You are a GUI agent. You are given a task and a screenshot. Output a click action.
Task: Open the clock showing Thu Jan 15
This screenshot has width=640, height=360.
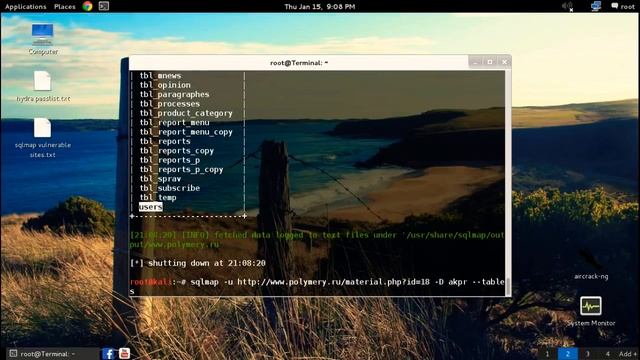[x=320, y=7]
